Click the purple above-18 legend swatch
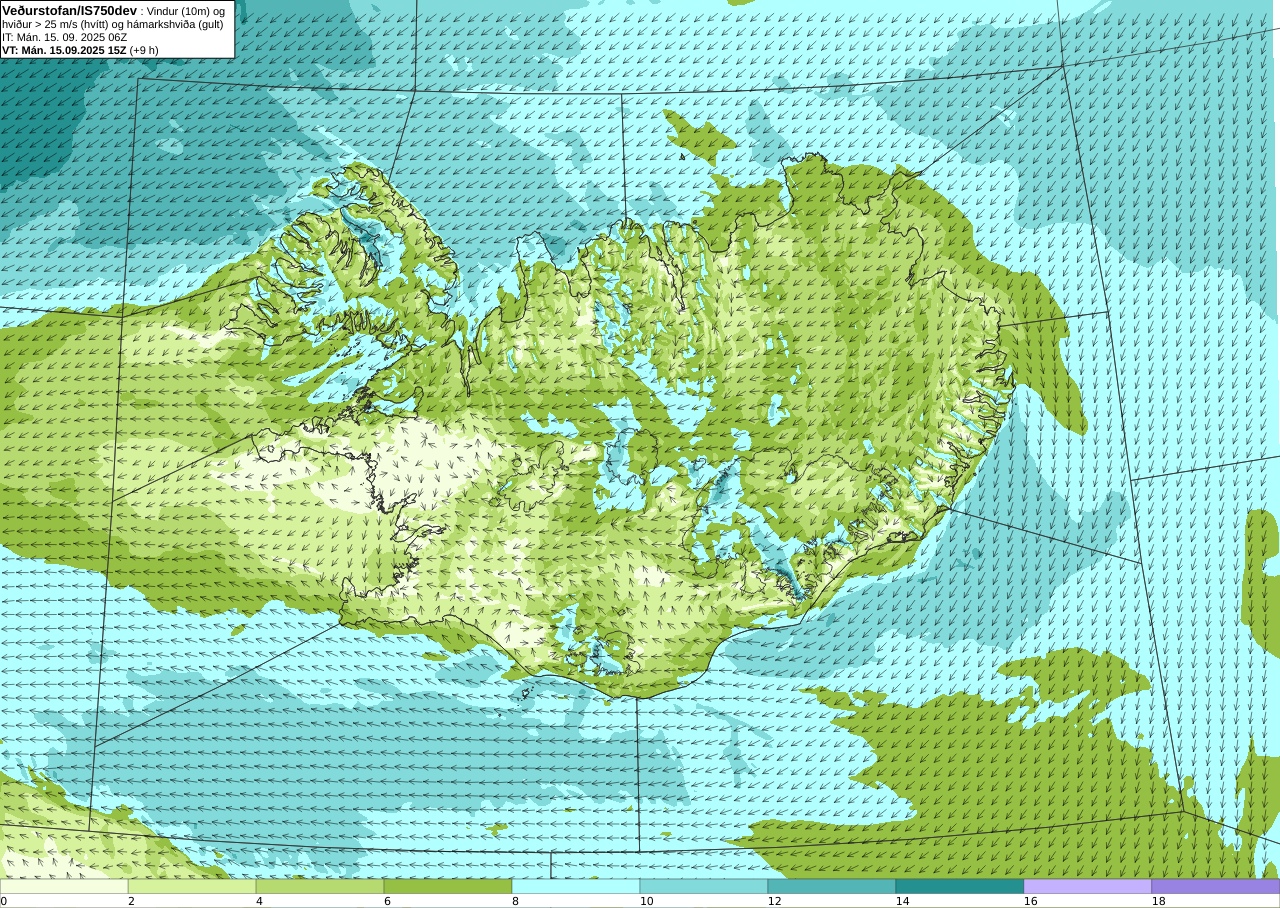The height and width of the screenshot is (908, 1280). point(1216,886)
